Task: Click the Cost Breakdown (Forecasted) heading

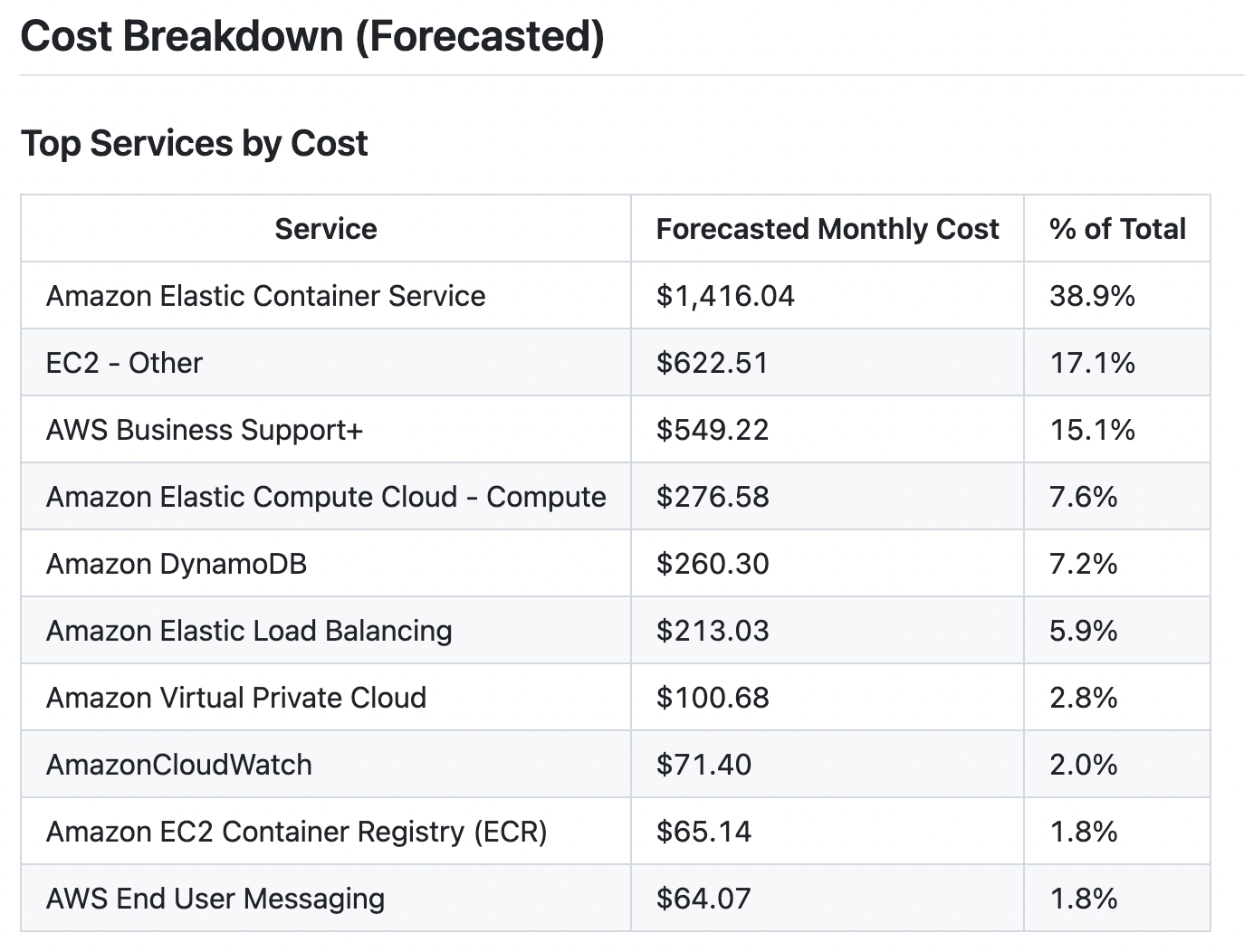Action: tap(313, 36)
